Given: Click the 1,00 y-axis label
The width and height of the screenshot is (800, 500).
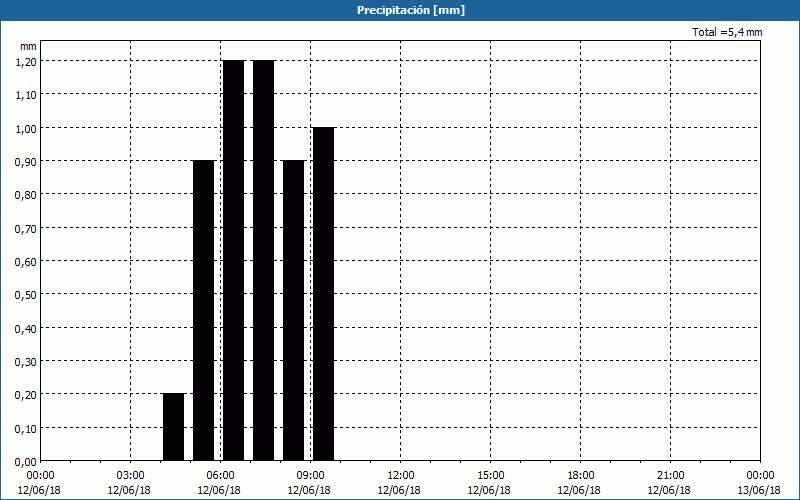Looking at the screenshot, I should (26, 128).
